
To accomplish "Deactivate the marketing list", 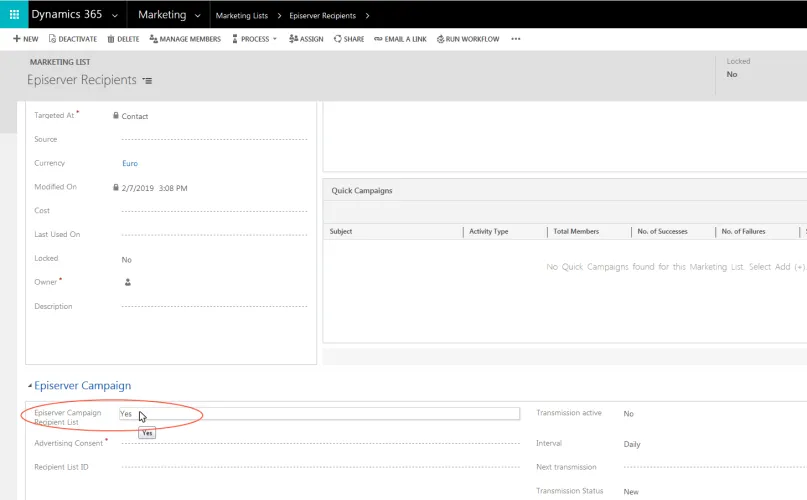I will point(73,39).
